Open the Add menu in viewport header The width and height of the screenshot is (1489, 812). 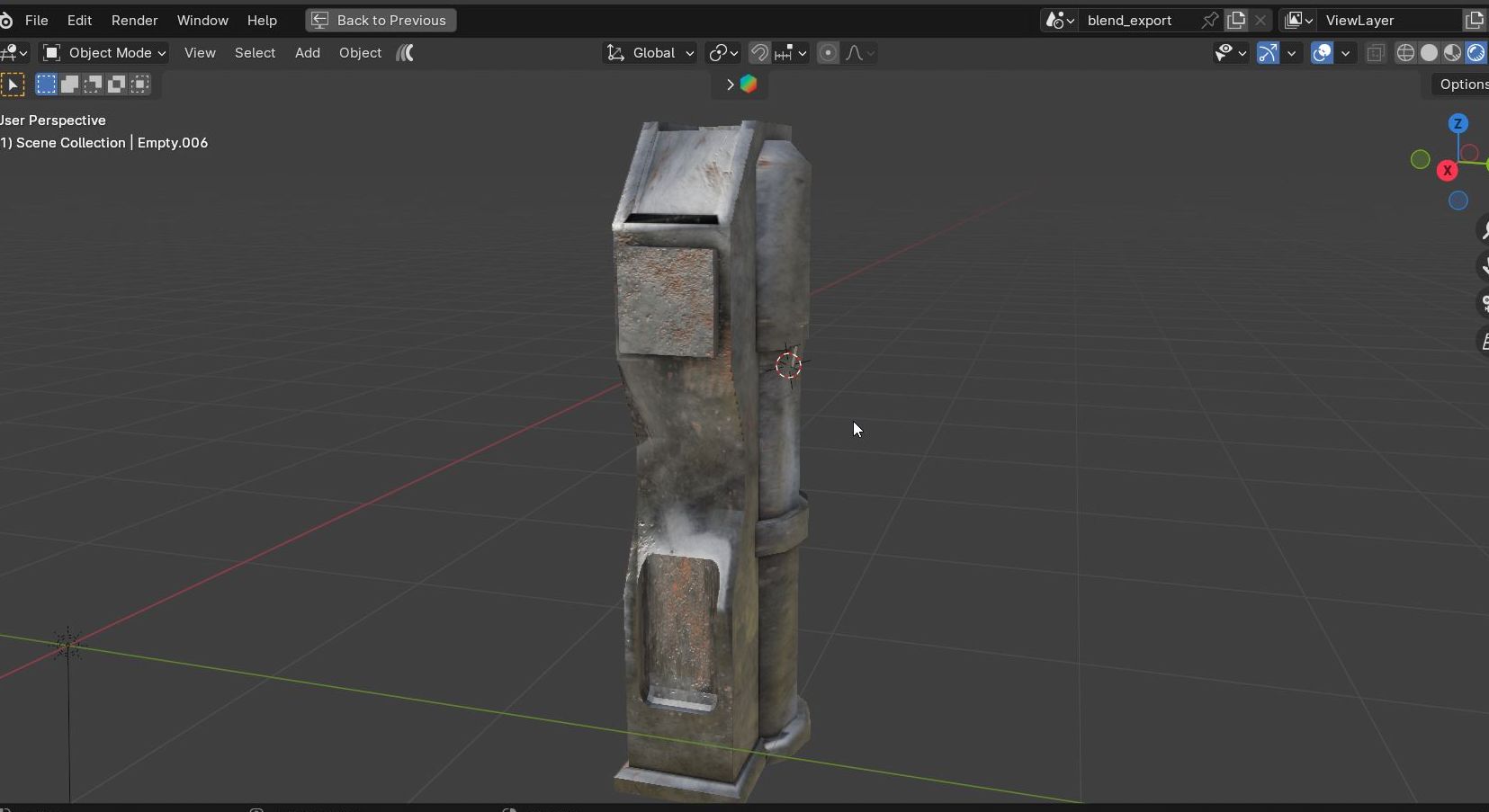307,53
